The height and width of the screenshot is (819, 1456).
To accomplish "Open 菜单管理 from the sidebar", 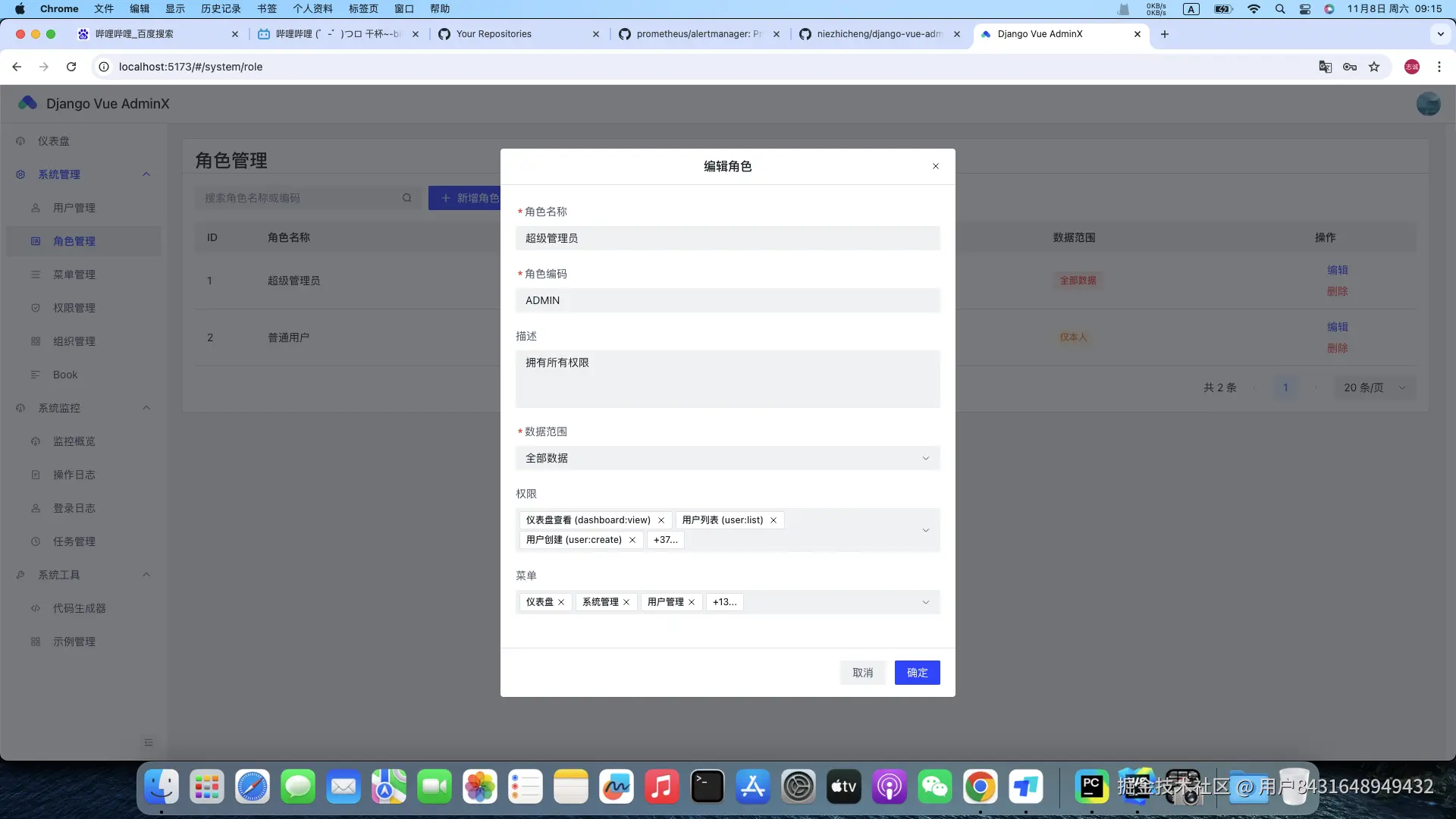I will pos(74,274).
